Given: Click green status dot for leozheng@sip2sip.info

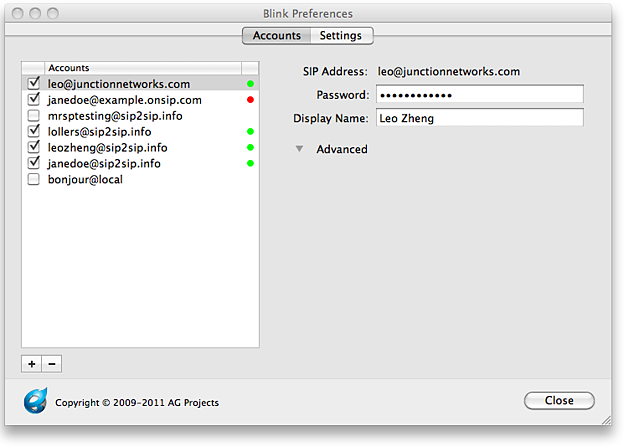Looking at the screenshot, I should point(250,148).
